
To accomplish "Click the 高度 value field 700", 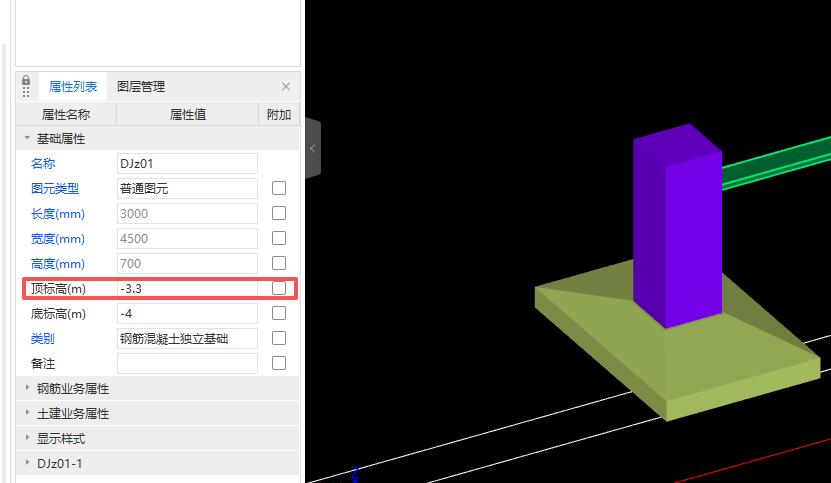I will [187, 264].
